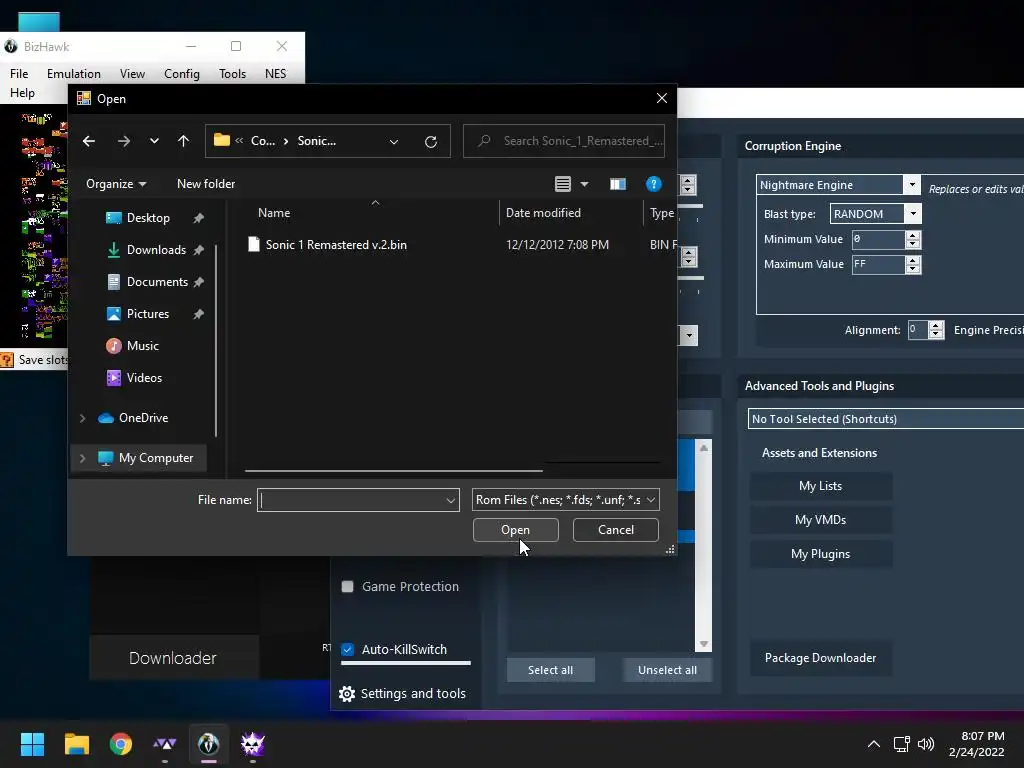Screen dimensions: 1024x768
Task: Open BizHawk Config menu
Action: click(x=182, y=74)
